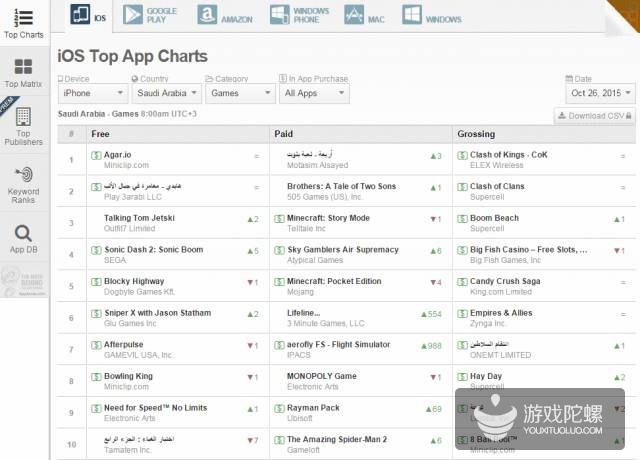Click the Download CSV button
Screen dimensions: 640x460
[595, 116]
